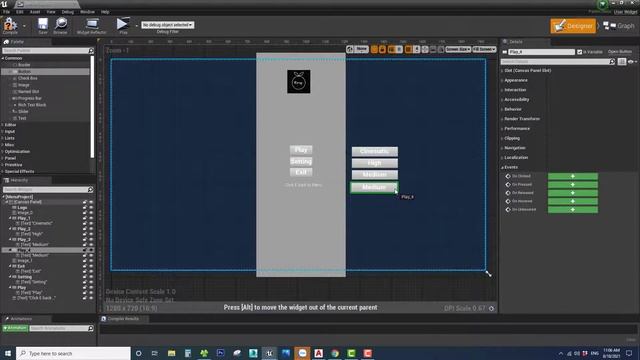Add a new Animation
The width and height of the screenshot is (640, 360).
(x=15, y=328)
